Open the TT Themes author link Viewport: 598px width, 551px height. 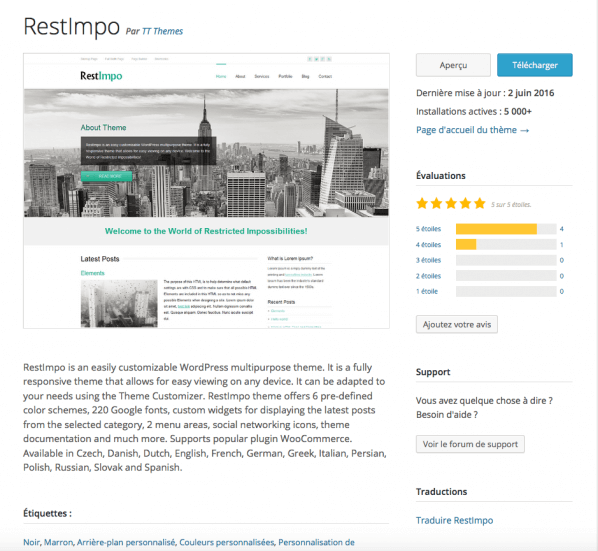pos(162,31)
